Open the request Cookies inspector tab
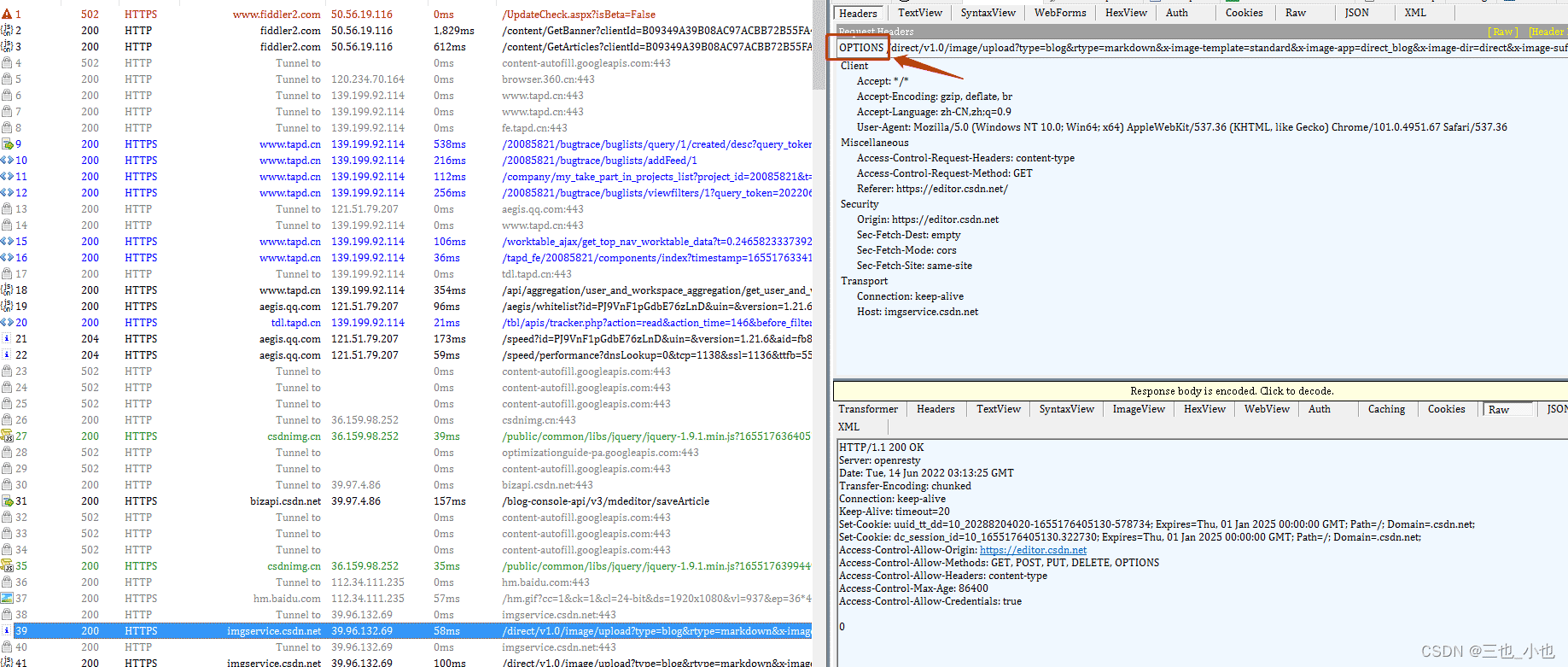Viewport: 1568px width, 667px height. pos(1244,13)
